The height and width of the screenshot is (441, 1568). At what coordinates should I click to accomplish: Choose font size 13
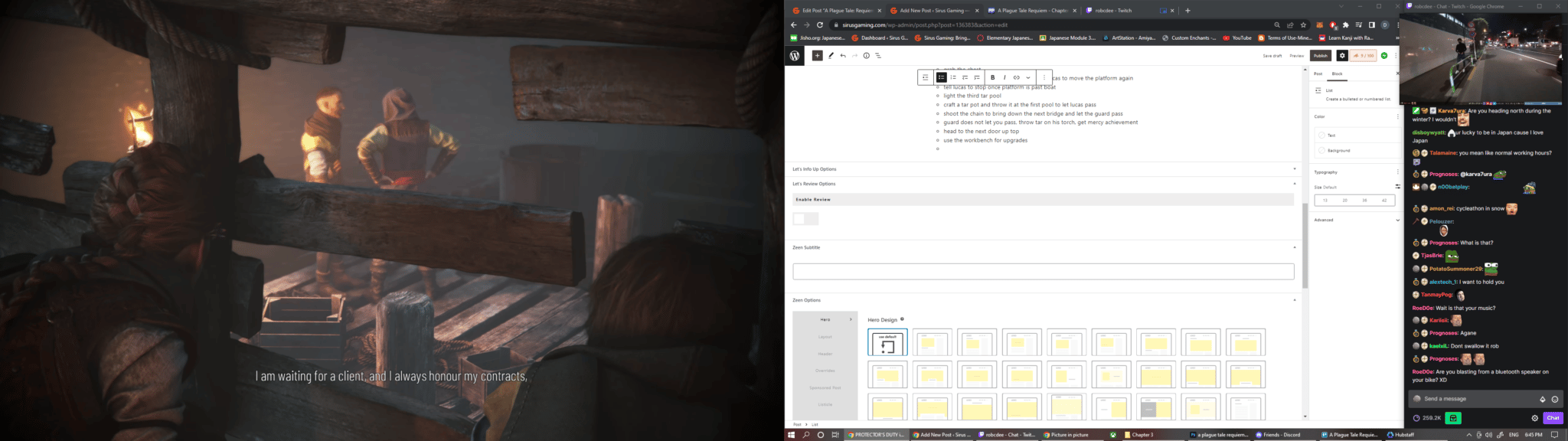click(x=1325, y=201)
